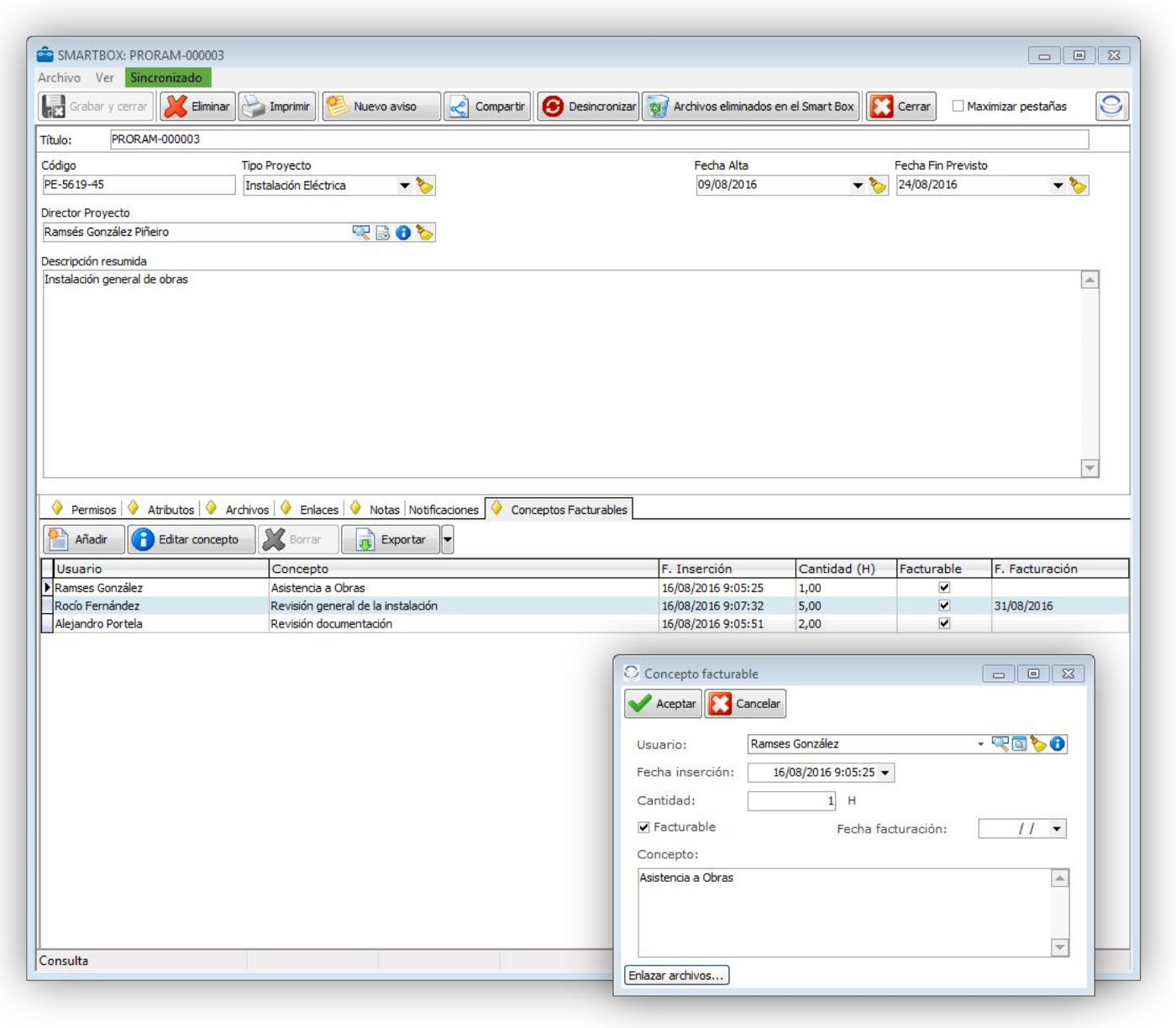This screenshot has width=1176, height=1028.
Task: Click the Aceptar button in the dialog
Action: pos(663,704)
